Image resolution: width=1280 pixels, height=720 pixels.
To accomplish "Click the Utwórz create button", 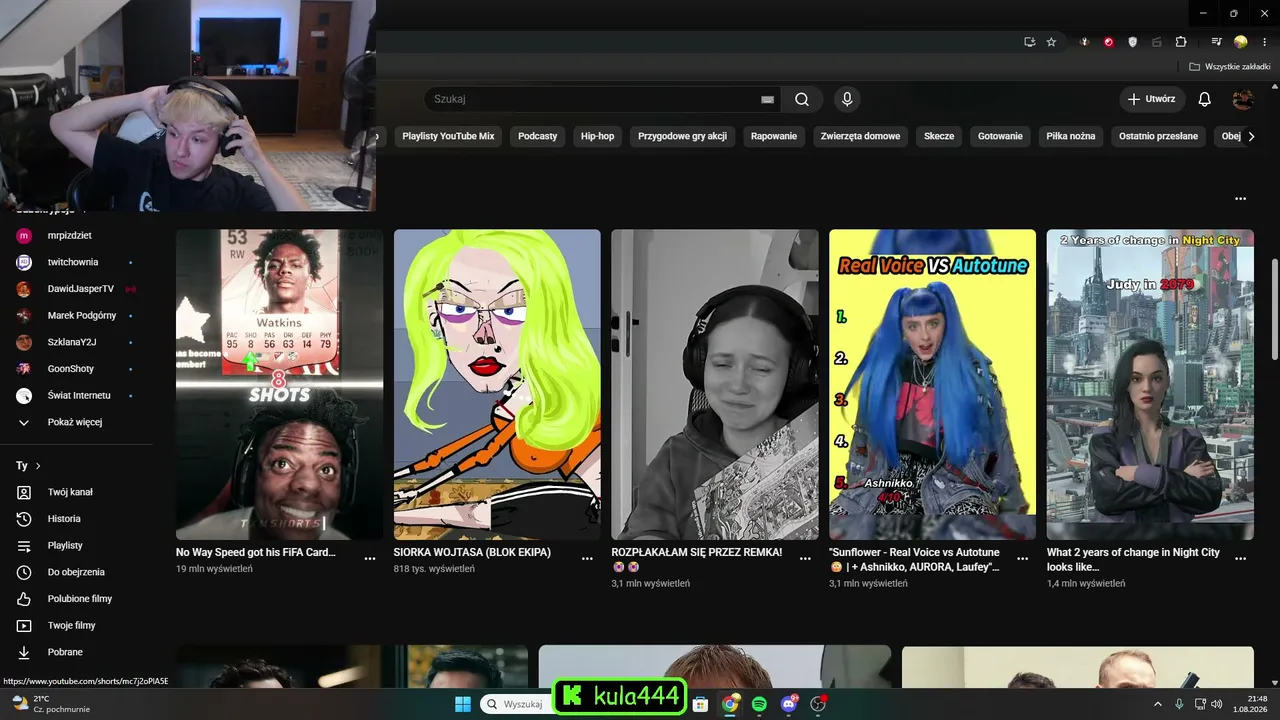I will coord(1152,99).
